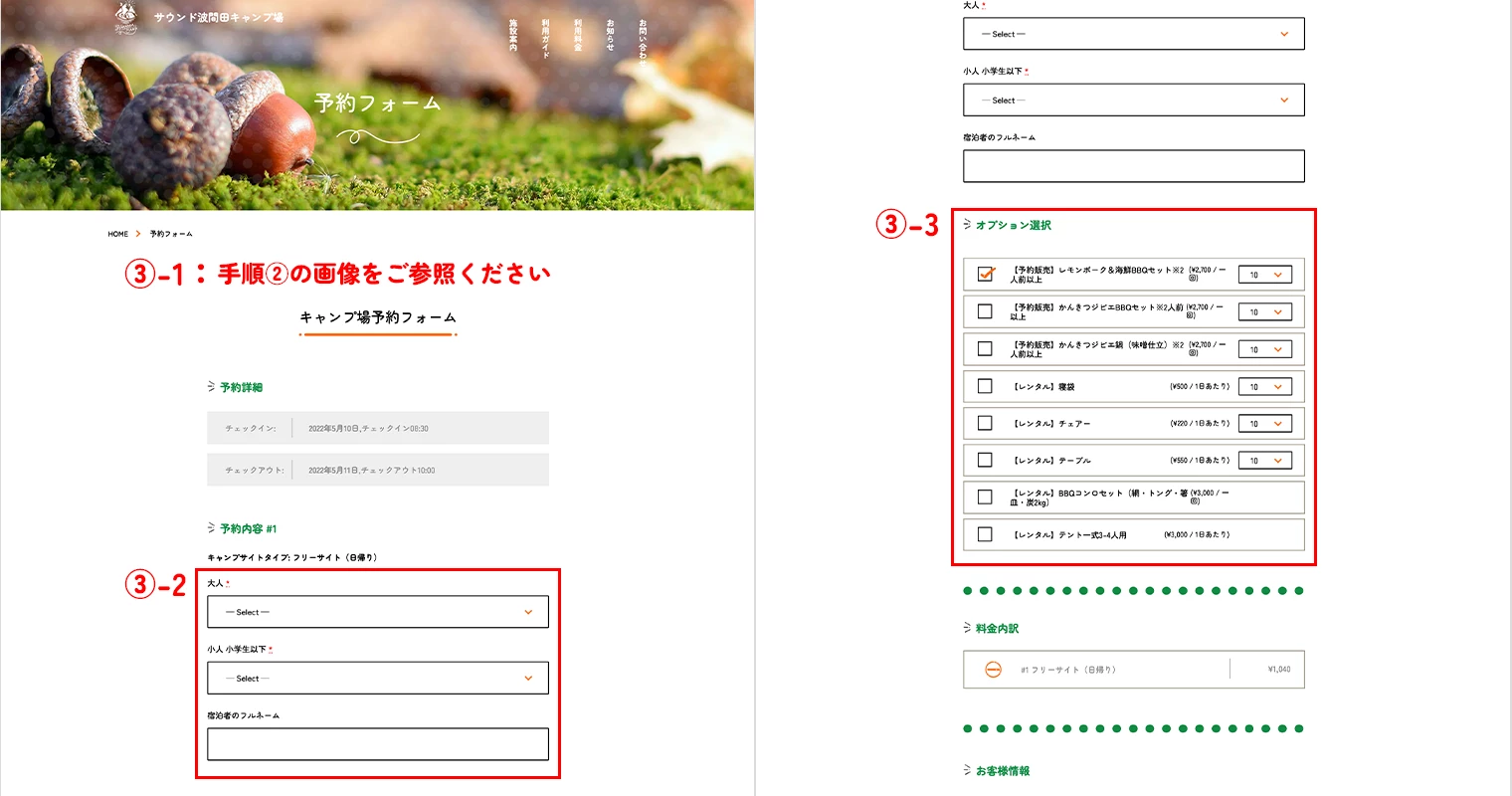The height and width of the screenshot is (796, 1512).
Task: Open the お知らせ navigation item
Action: [610, 35]
